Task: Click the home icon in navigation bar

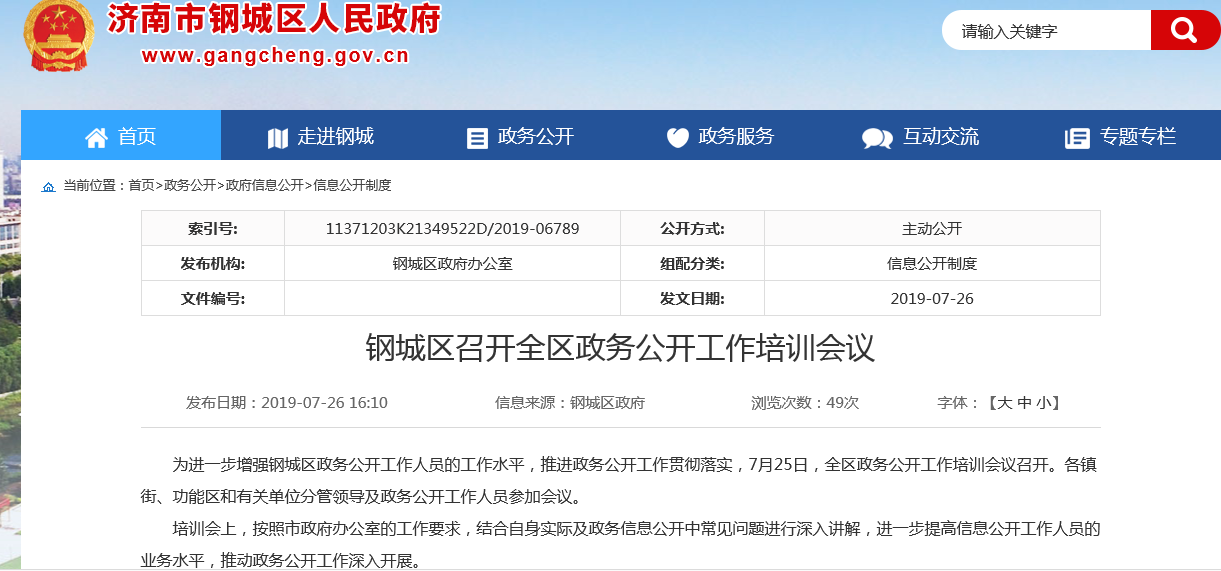Action: click(96, 137)
